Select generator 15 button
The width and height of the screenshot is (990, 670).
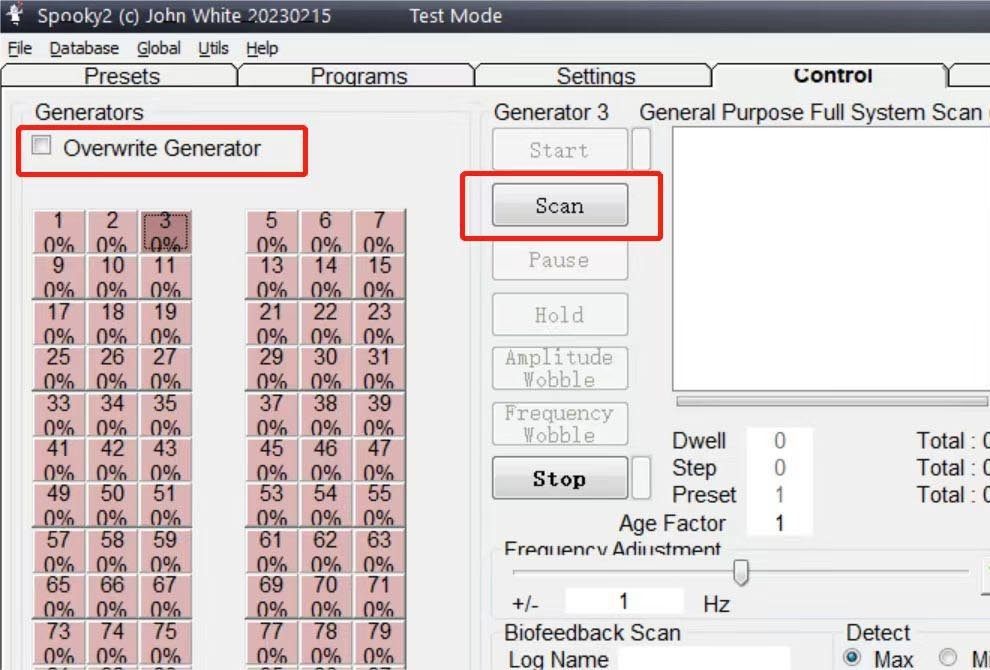(379, 277)
